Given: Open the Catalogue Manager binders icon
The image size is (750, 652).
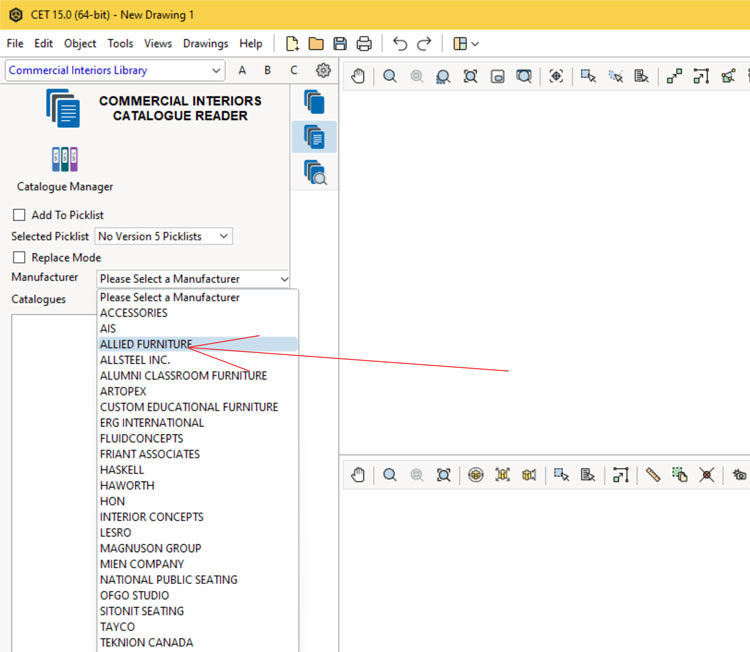Looking at the screenshot, I should click(65, 159).
